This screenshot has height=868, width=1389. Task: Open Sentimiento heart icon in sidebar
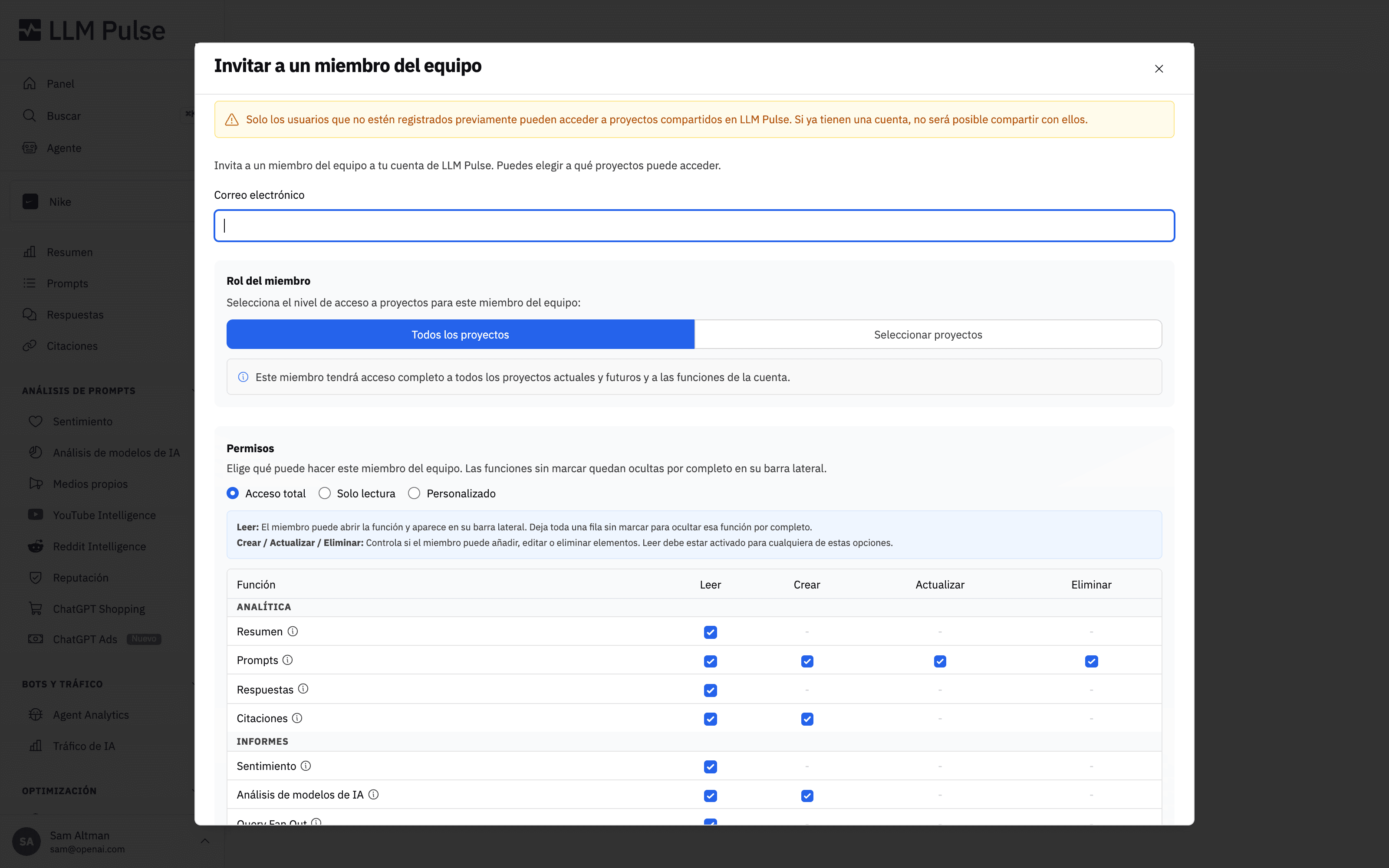tap(36, 421)
